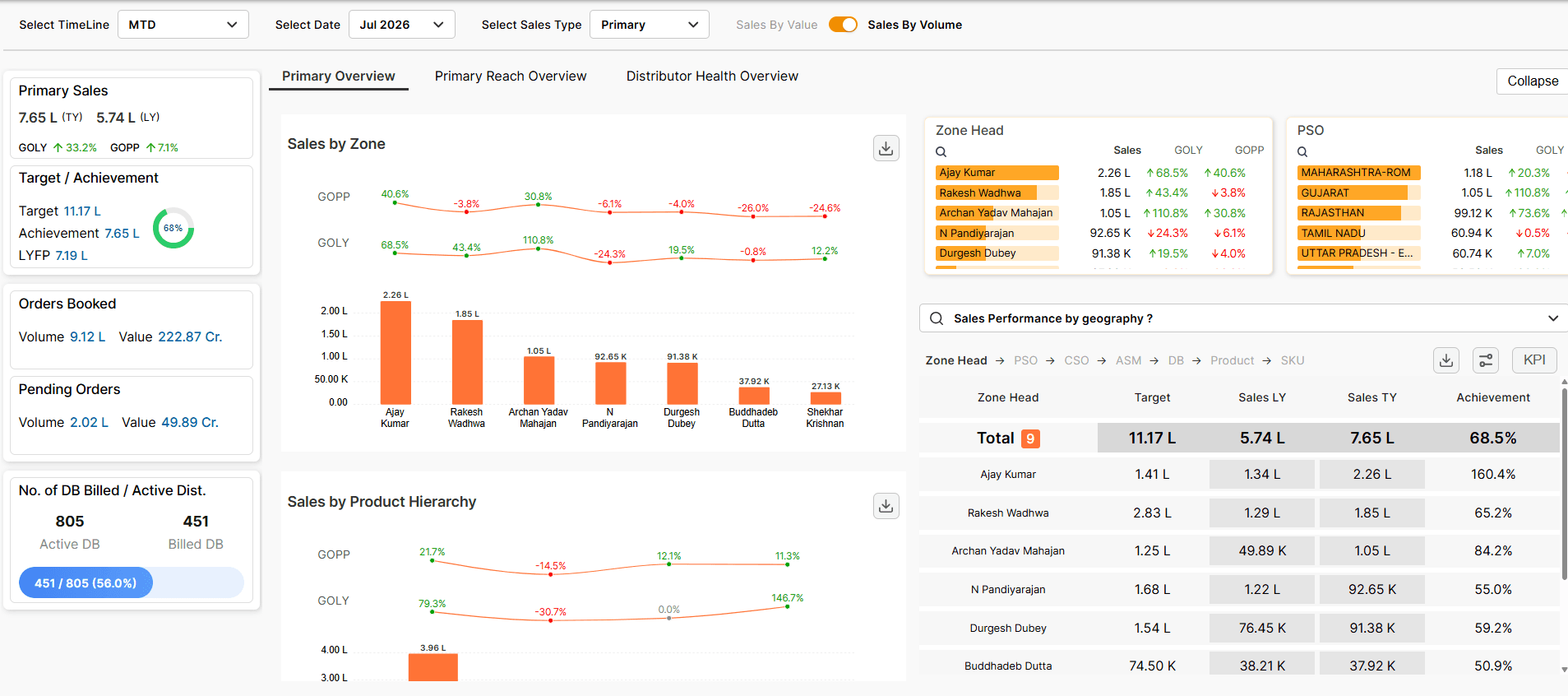
Task: Click the orange 9 badge beside Total
Action: pos(1030,438)
